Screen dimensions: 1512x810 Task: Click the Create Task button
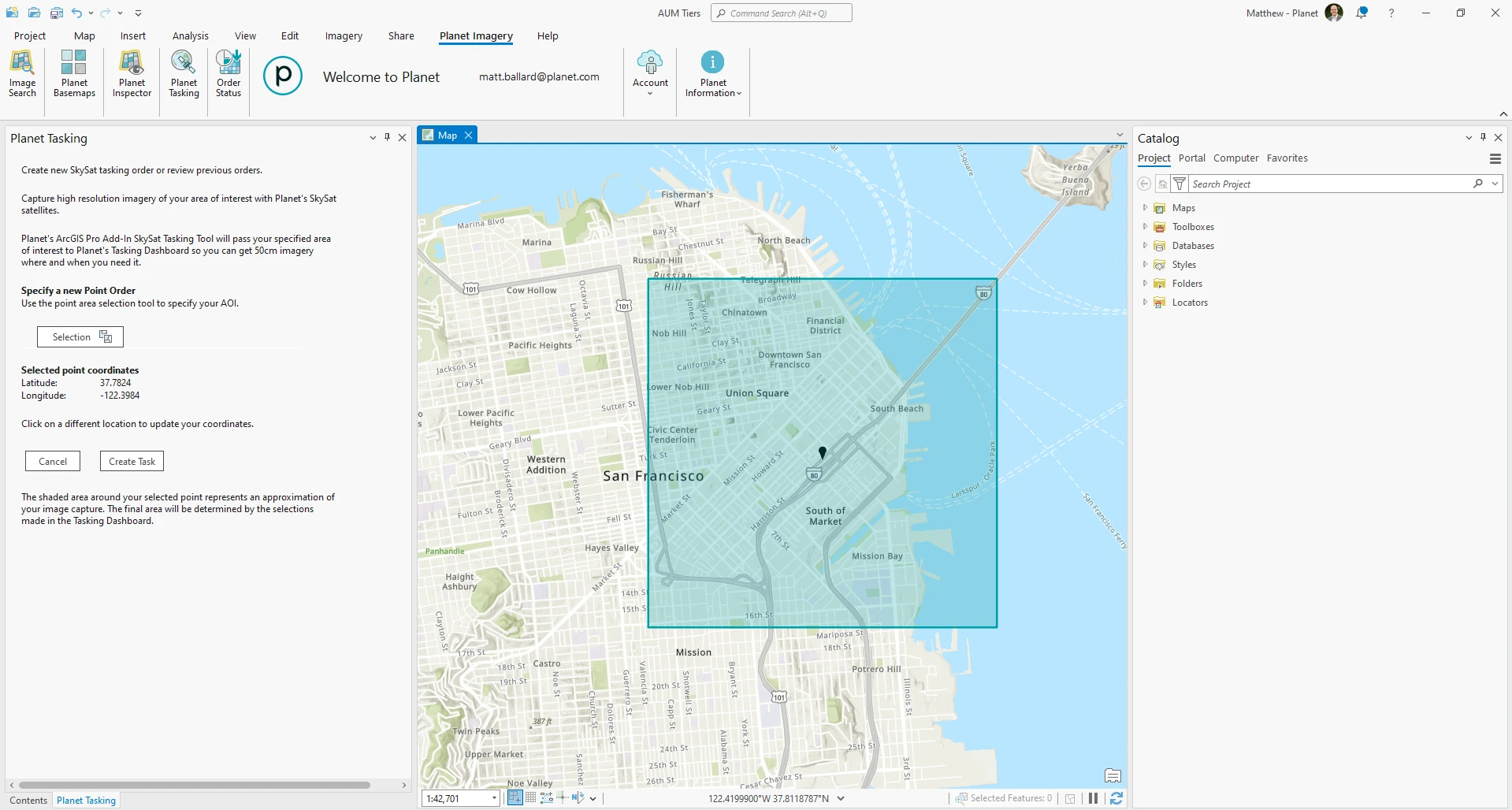coord(132,461)
